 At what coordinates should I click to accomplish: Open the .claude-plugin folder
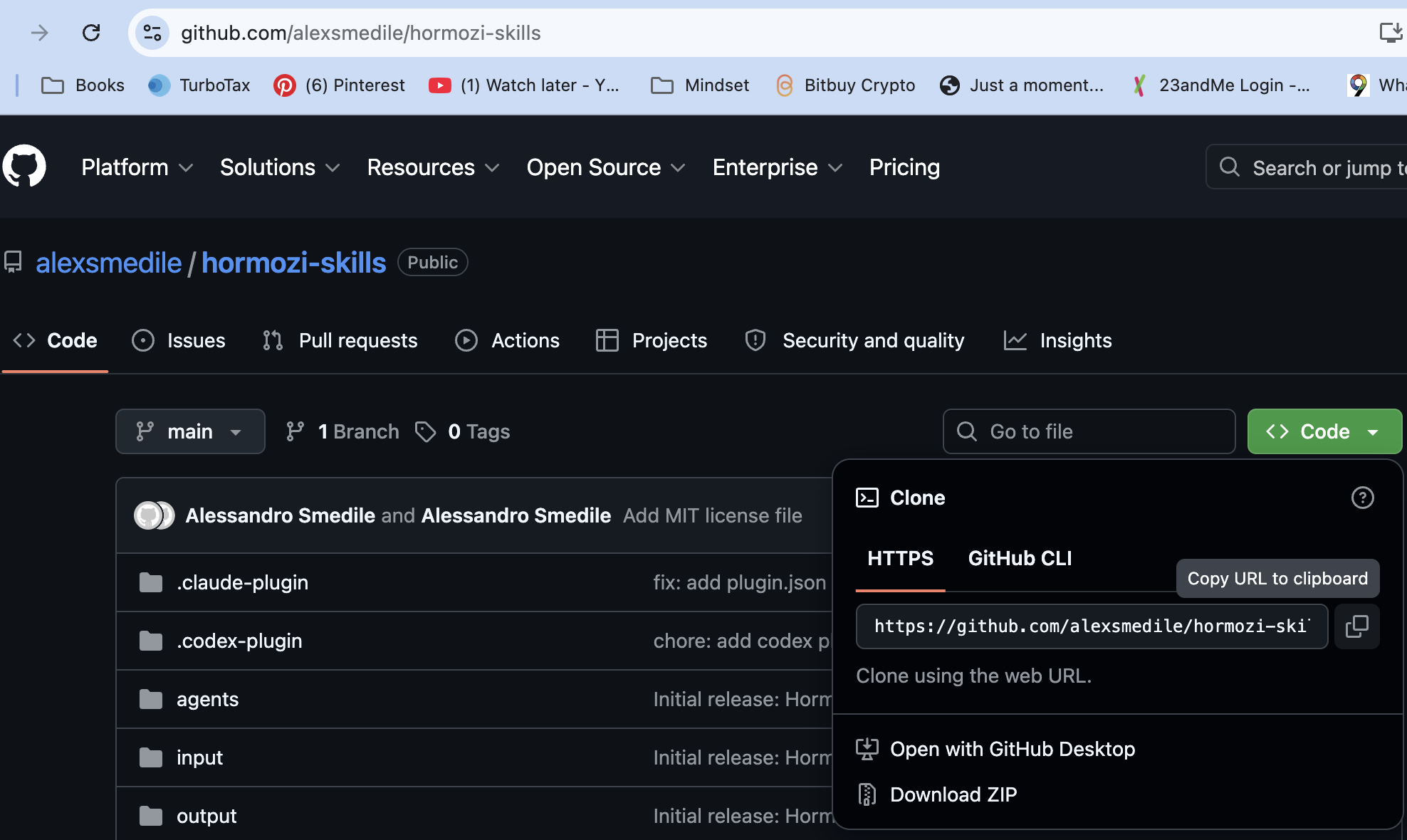(242, 583)
